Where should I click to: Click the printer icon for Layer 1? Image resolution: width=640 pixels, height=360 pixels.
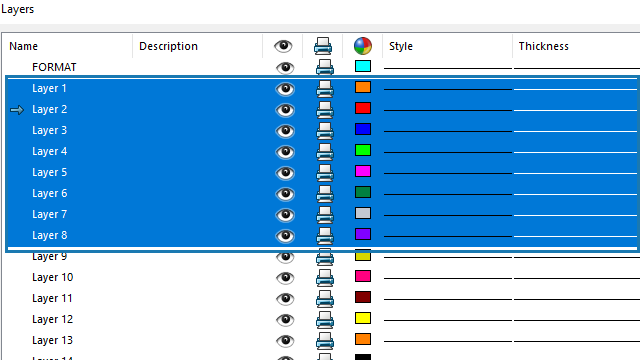324,89
